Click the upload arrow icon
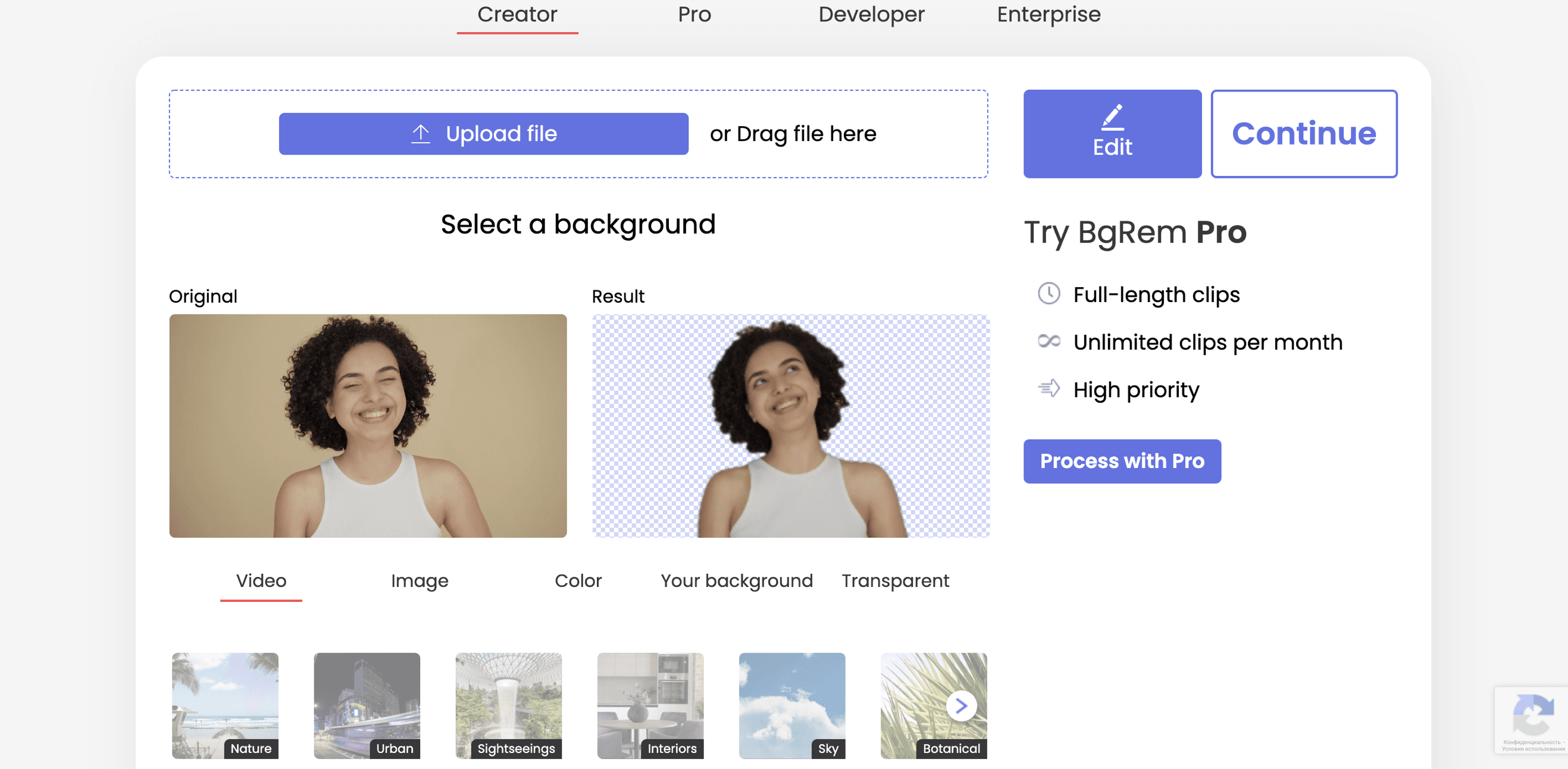The height and width of the screenshot is (769, 1568). click(x=421, y=134)
